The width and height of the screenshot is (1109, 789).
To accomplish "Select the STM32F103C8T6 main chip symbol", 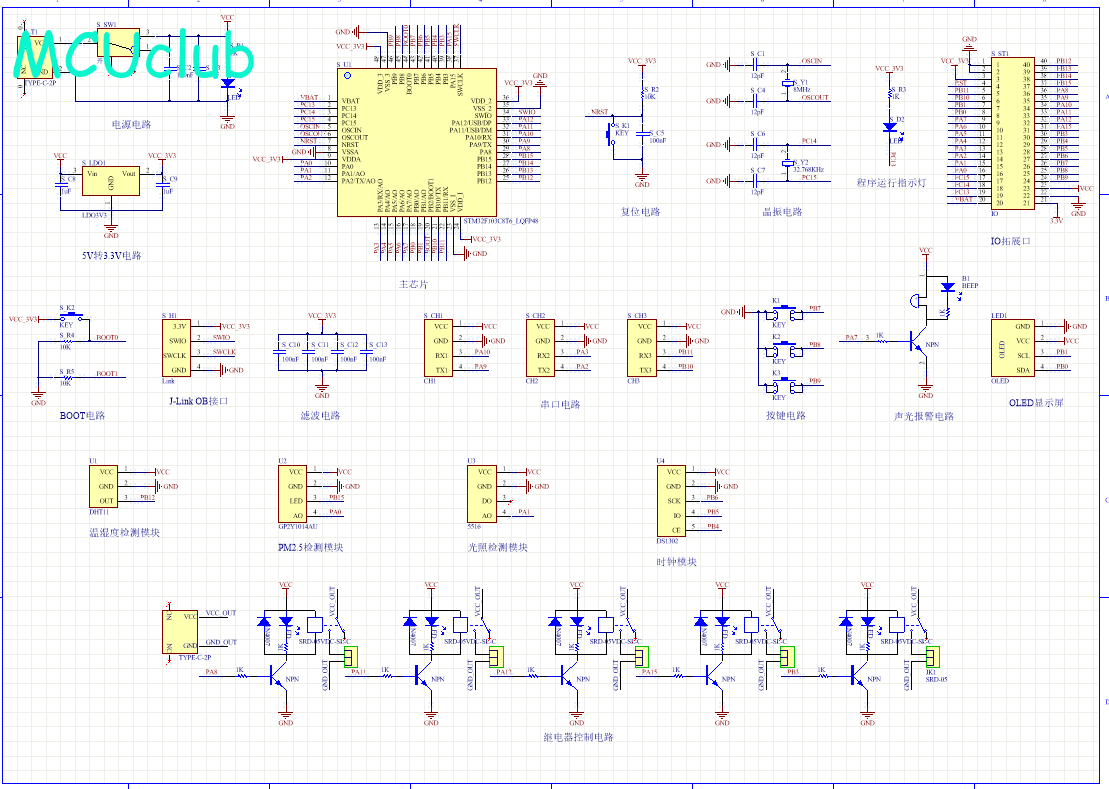I will [417, 142].
